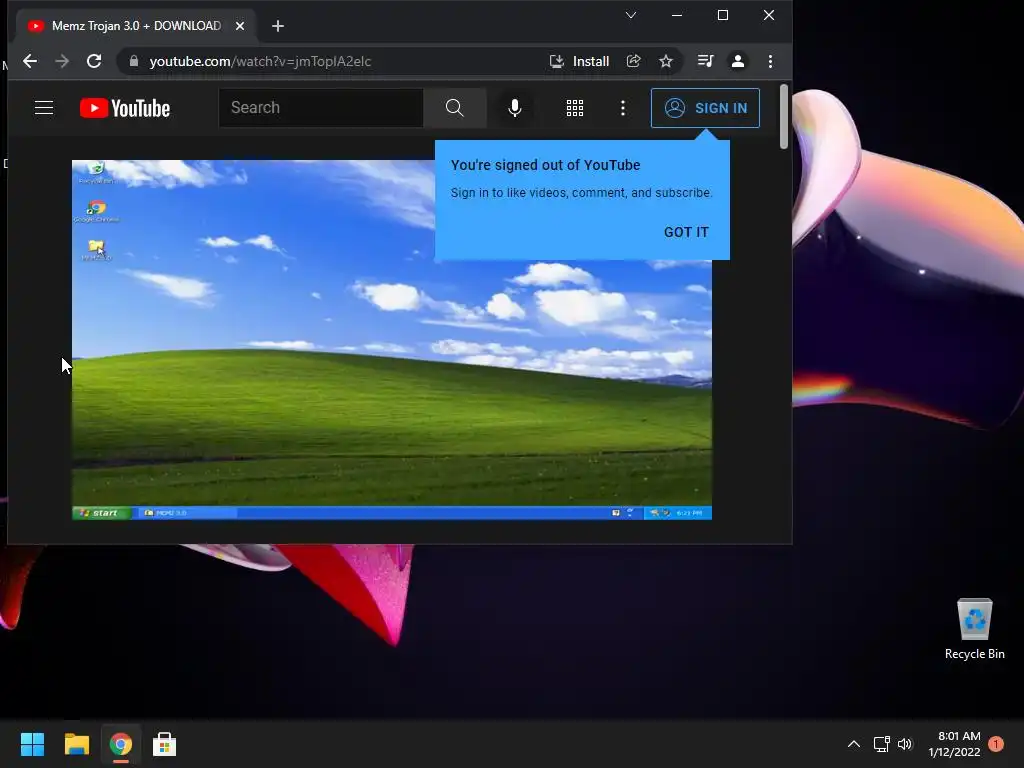Click the youtube.com address bar URL
Screen dimensions: 1024x768
[260, 61]
